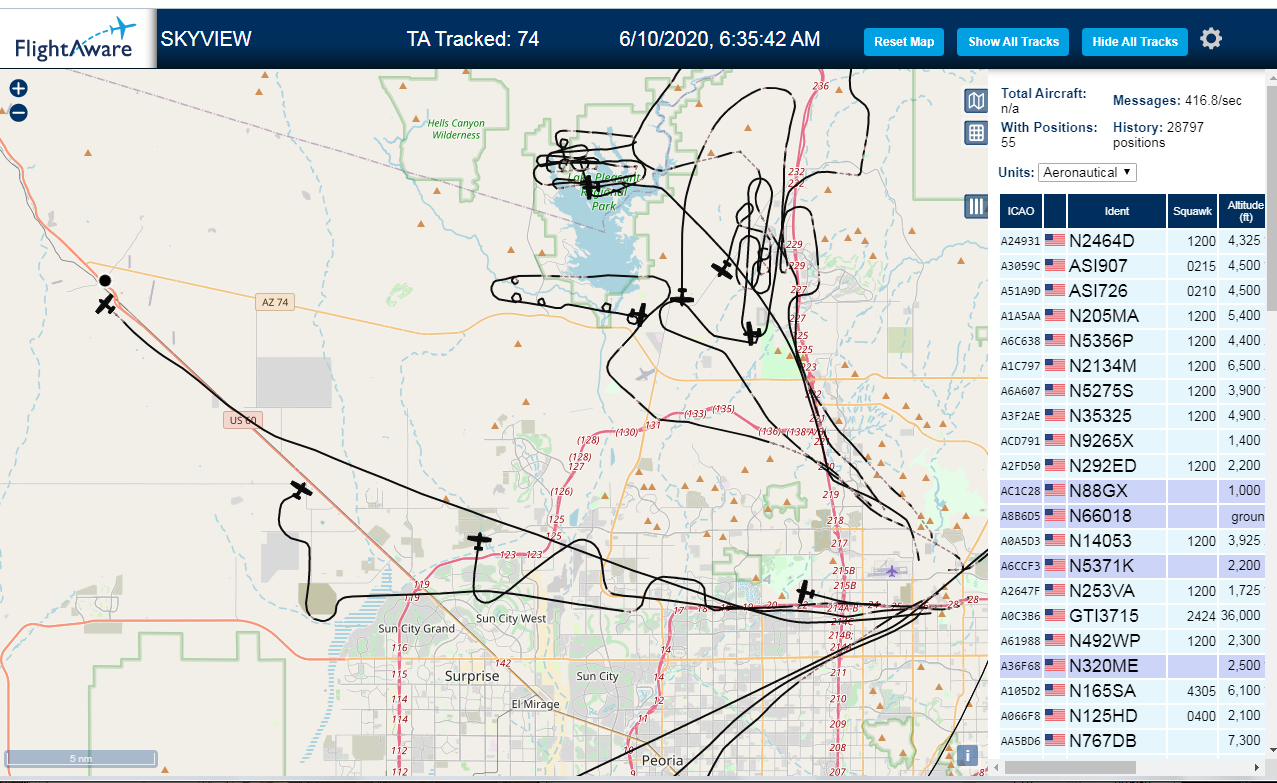Sort table by Altitude column header

pyautogui.click(x=1242, y=211)
